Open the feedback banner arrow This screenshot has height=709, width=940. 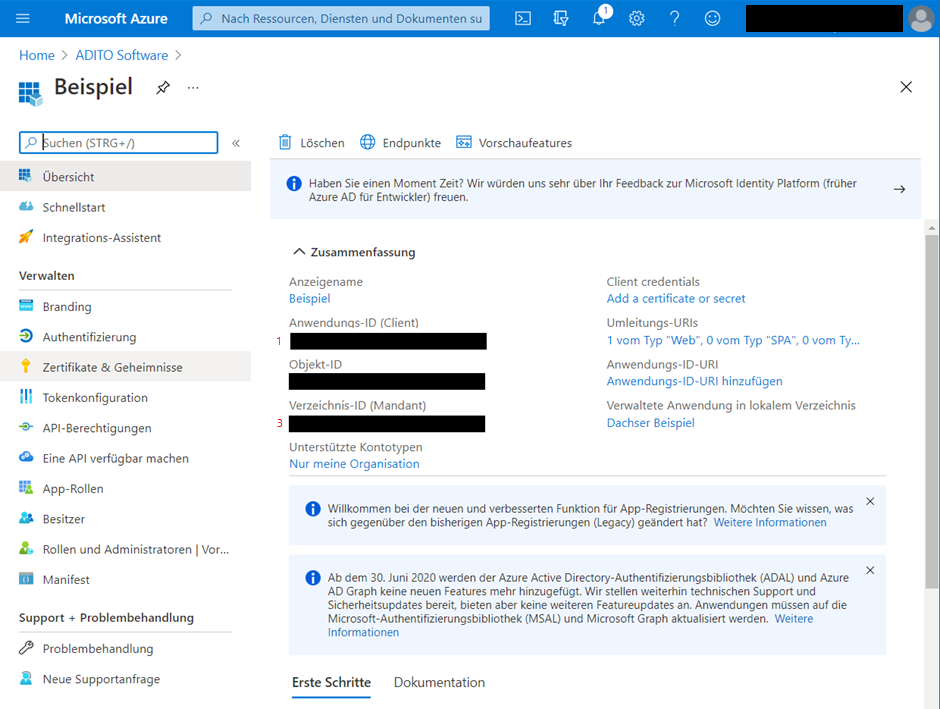899,189
